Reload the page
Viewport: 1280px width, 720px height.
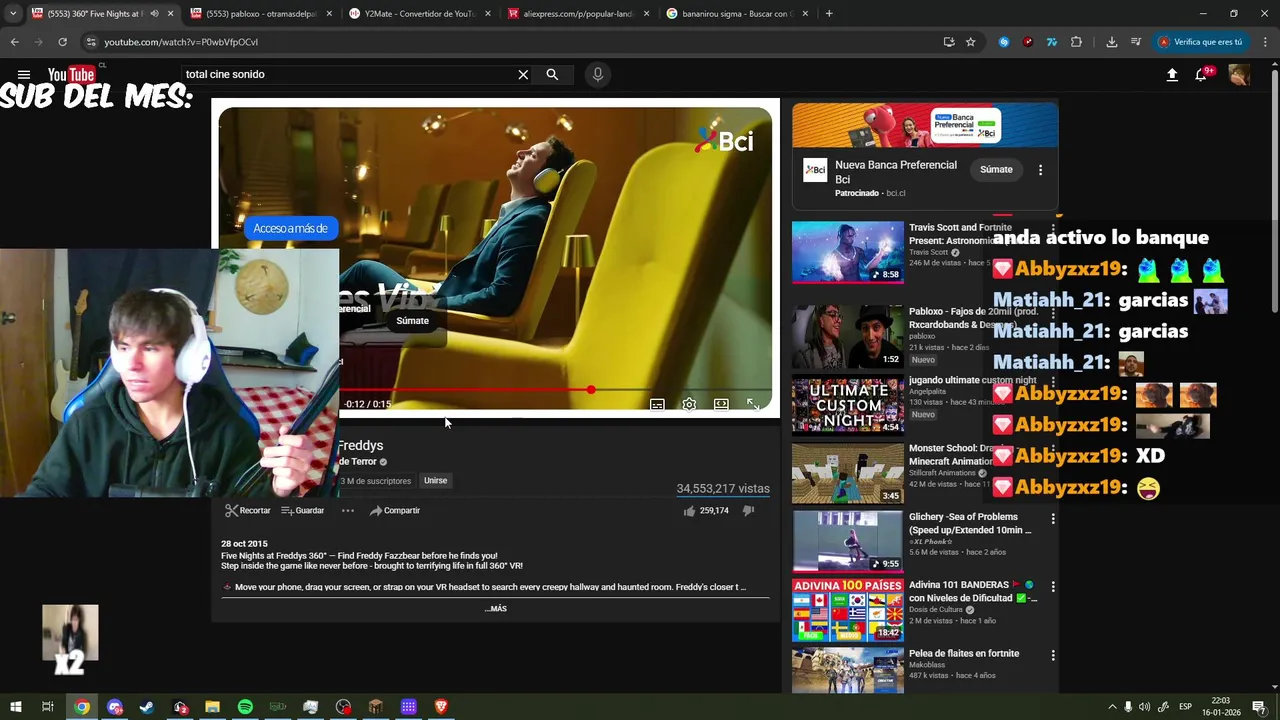point(62,42)
